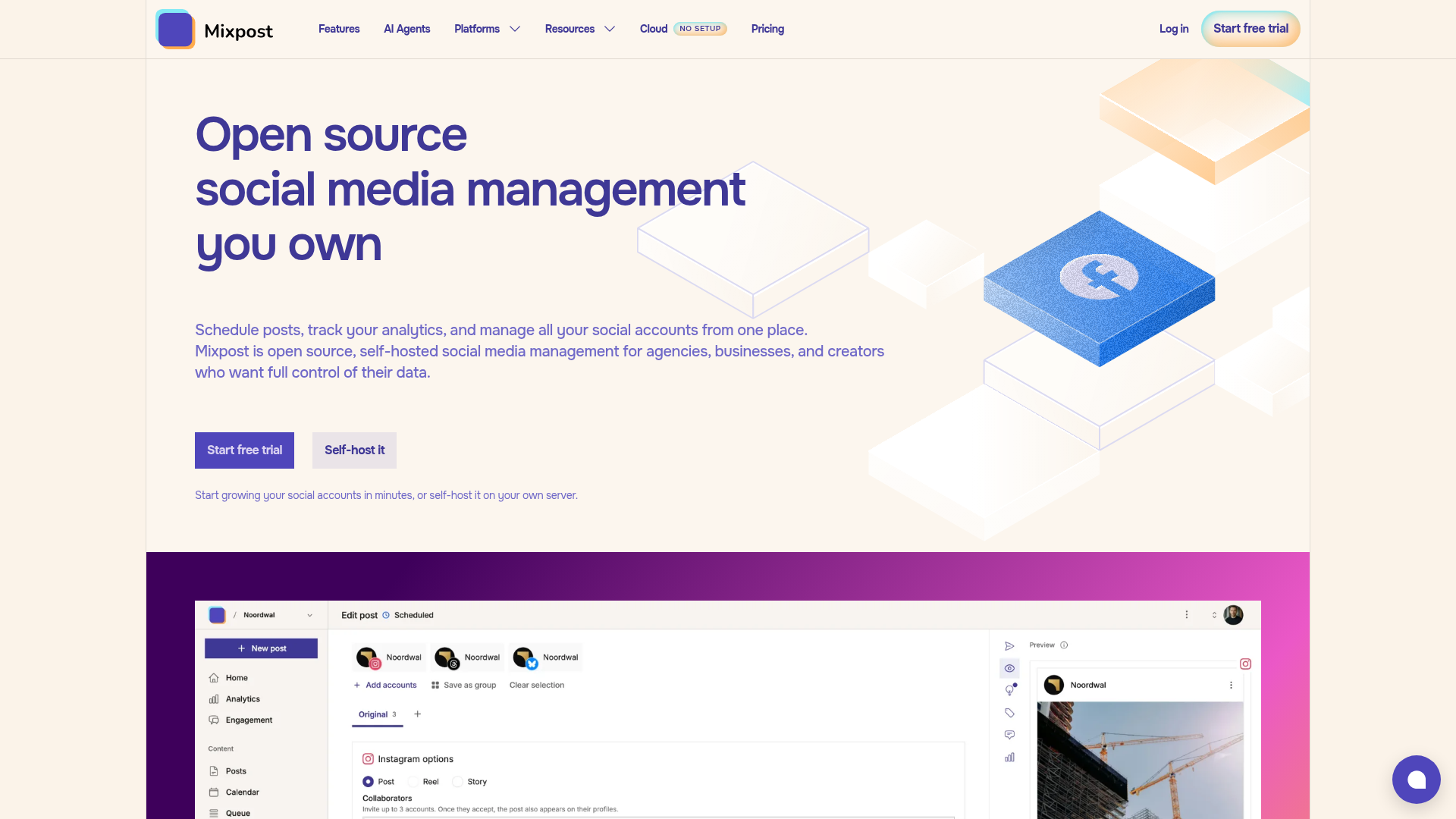1456x819 pixels.
Task: Click the send arrow icon beside Preview
Action: coord(1009,646)
